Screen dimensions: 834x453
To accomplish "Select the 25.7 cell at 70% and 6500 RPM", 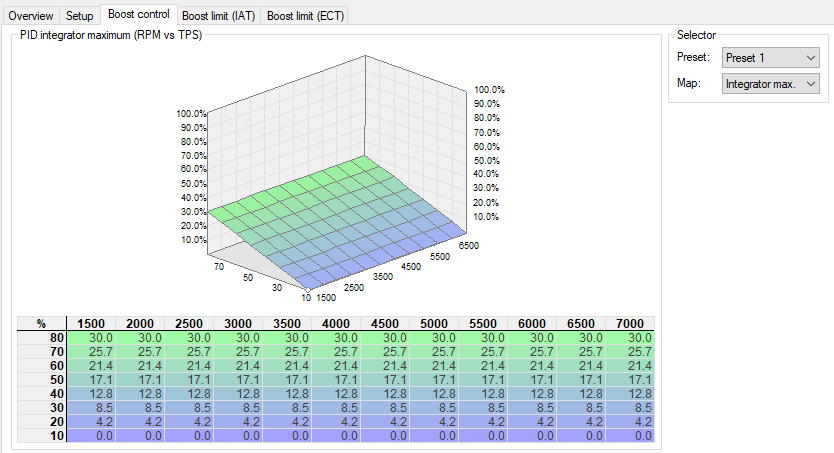I will click(x=580, y=351).
